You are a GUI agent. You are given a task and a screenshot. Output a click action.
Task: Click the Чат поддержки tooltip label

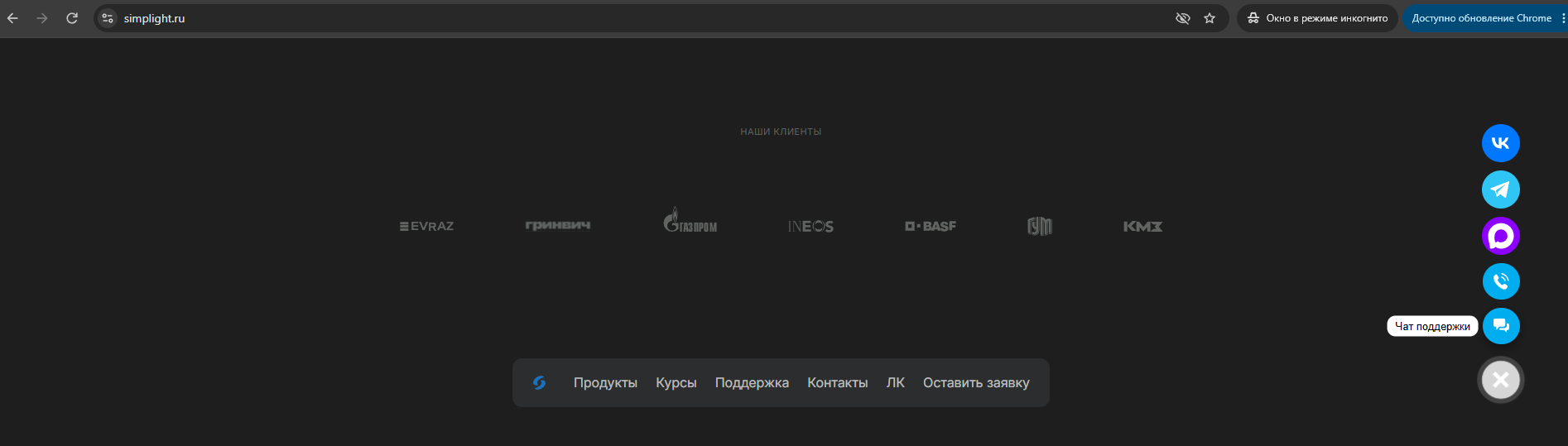pyautogui.click(x=1432, y=326)
